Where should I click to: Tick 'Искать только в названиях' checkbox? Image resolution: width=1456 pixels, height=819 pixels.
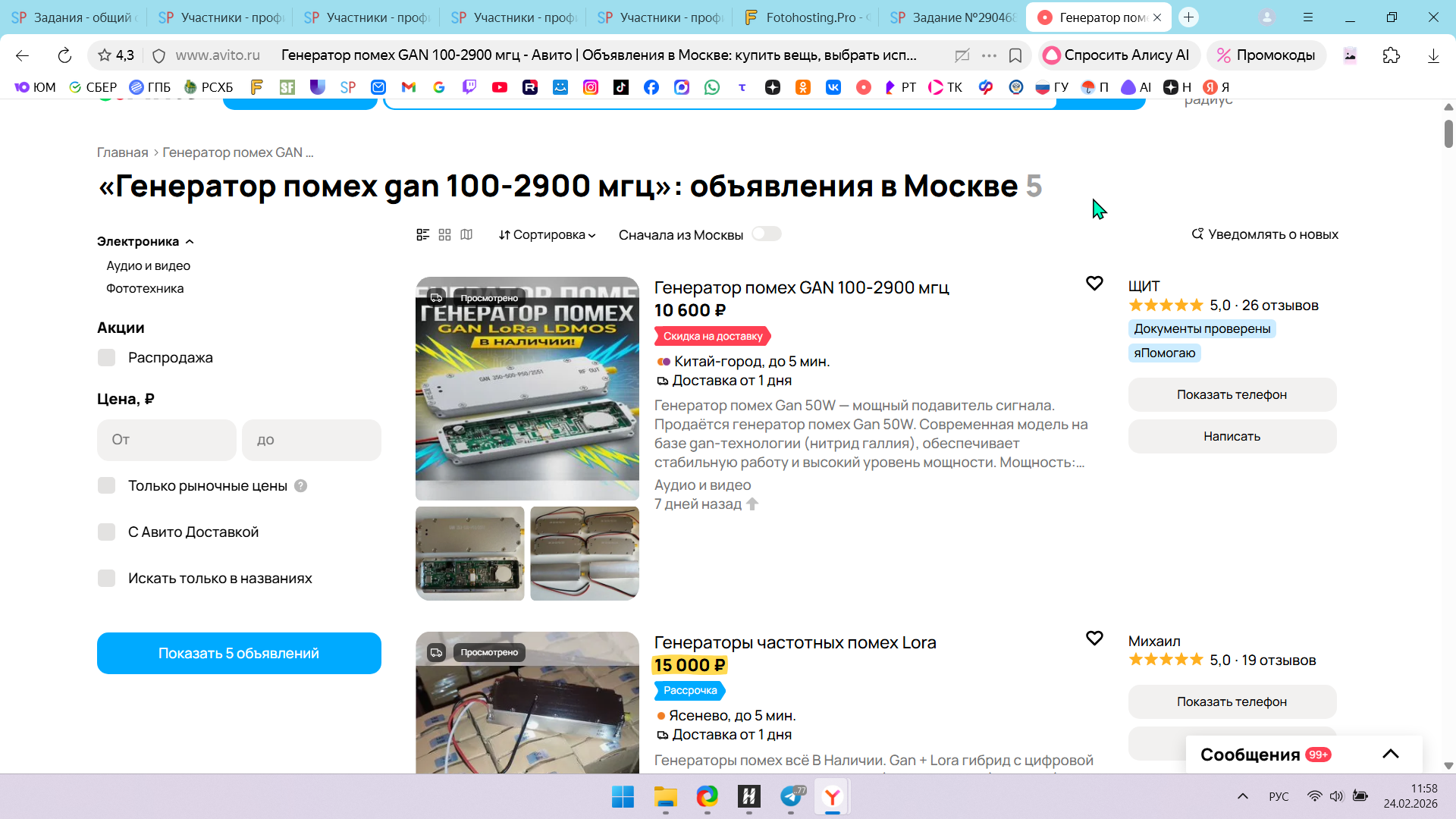[x=107, y=579]
